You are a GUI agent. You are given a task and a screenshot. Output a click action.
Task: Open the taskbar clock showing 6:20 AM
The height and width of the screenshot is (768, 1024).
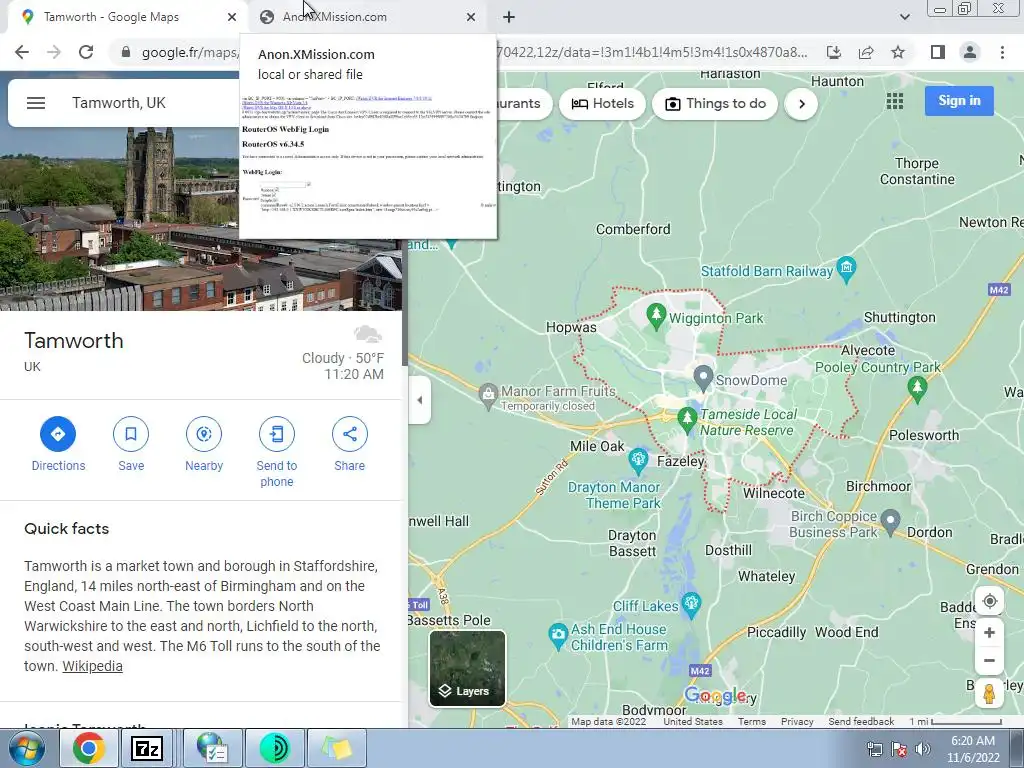click(x=973, y=749)
